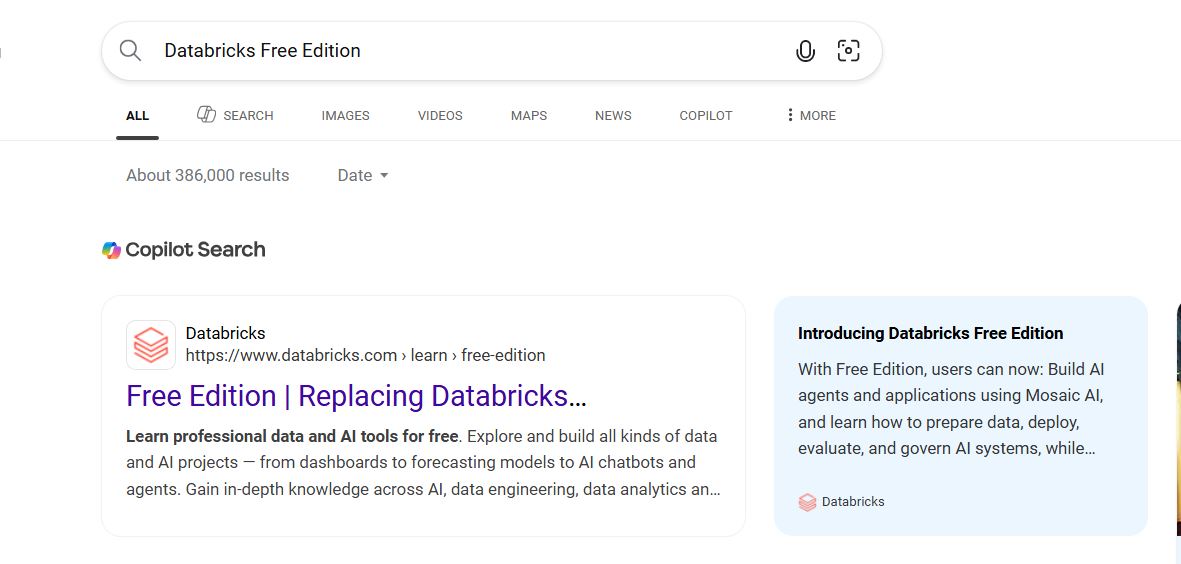The image size is (1181, 564).
Task: Click the three-dot More icon
Action: click(x=790, y=115)
